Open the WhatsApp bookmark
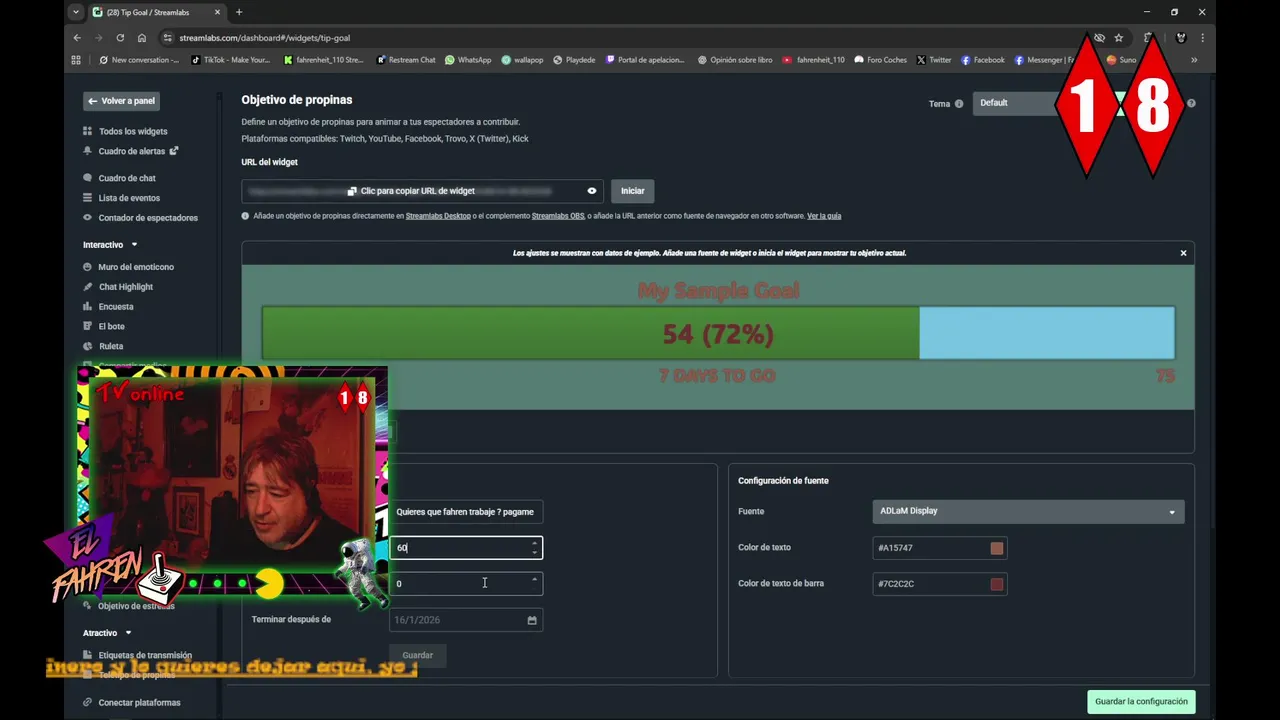The width and height of the screenshot is (1280, 720). click(x=468, y=60)
